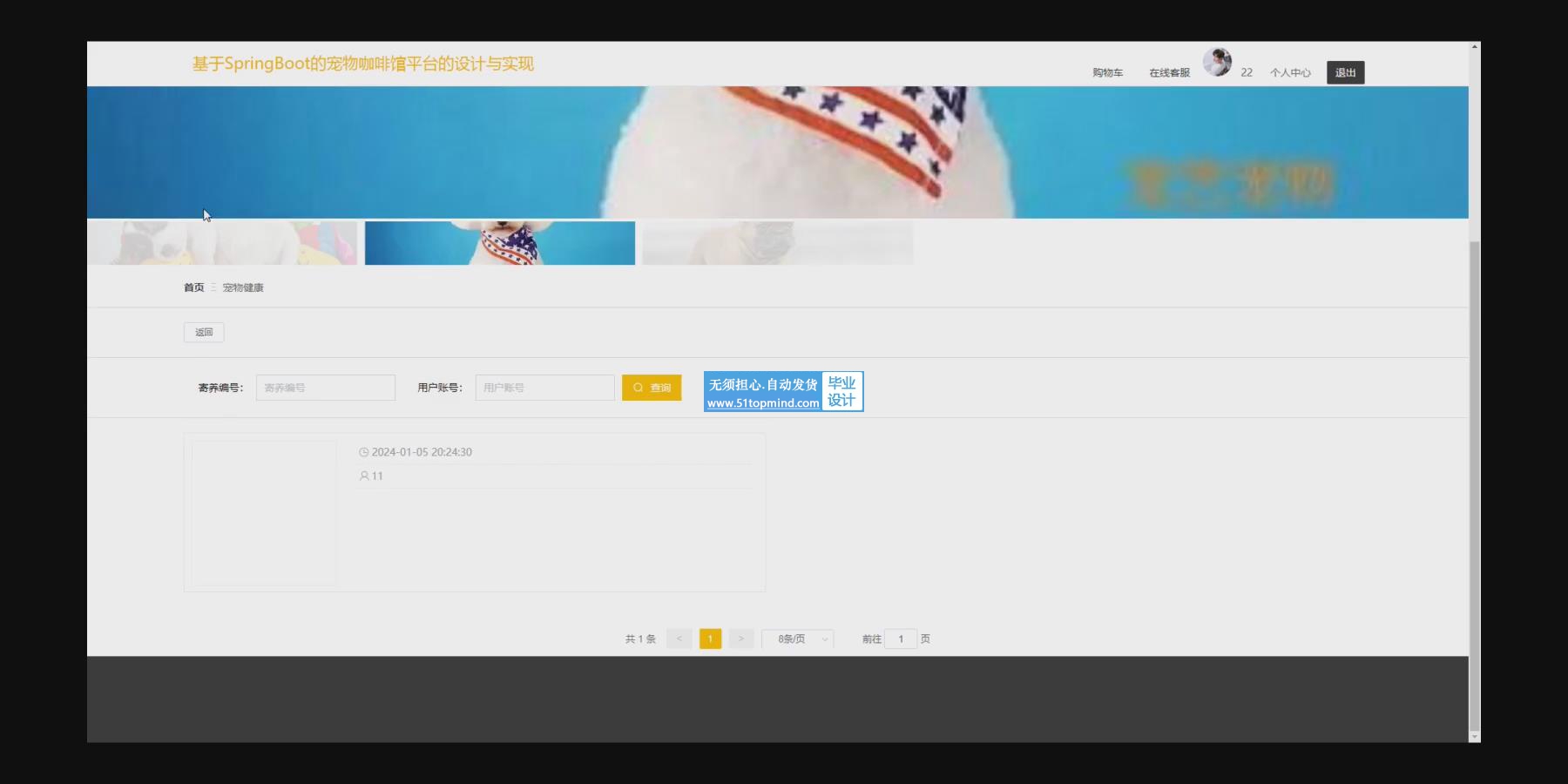The image size is (1568, 784).
Task: Open 在线客服 online customer service
Action: pos(1169,73)
